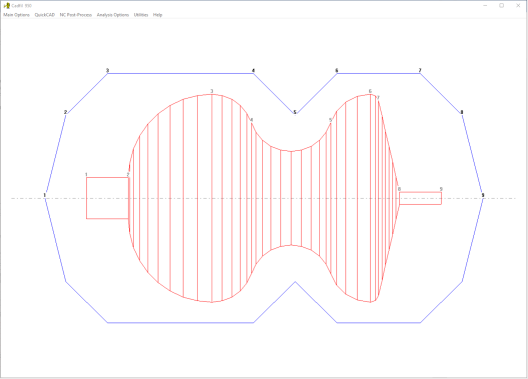Open the Help menu
The width and height of the screenshot is (528, 379).
158,15
